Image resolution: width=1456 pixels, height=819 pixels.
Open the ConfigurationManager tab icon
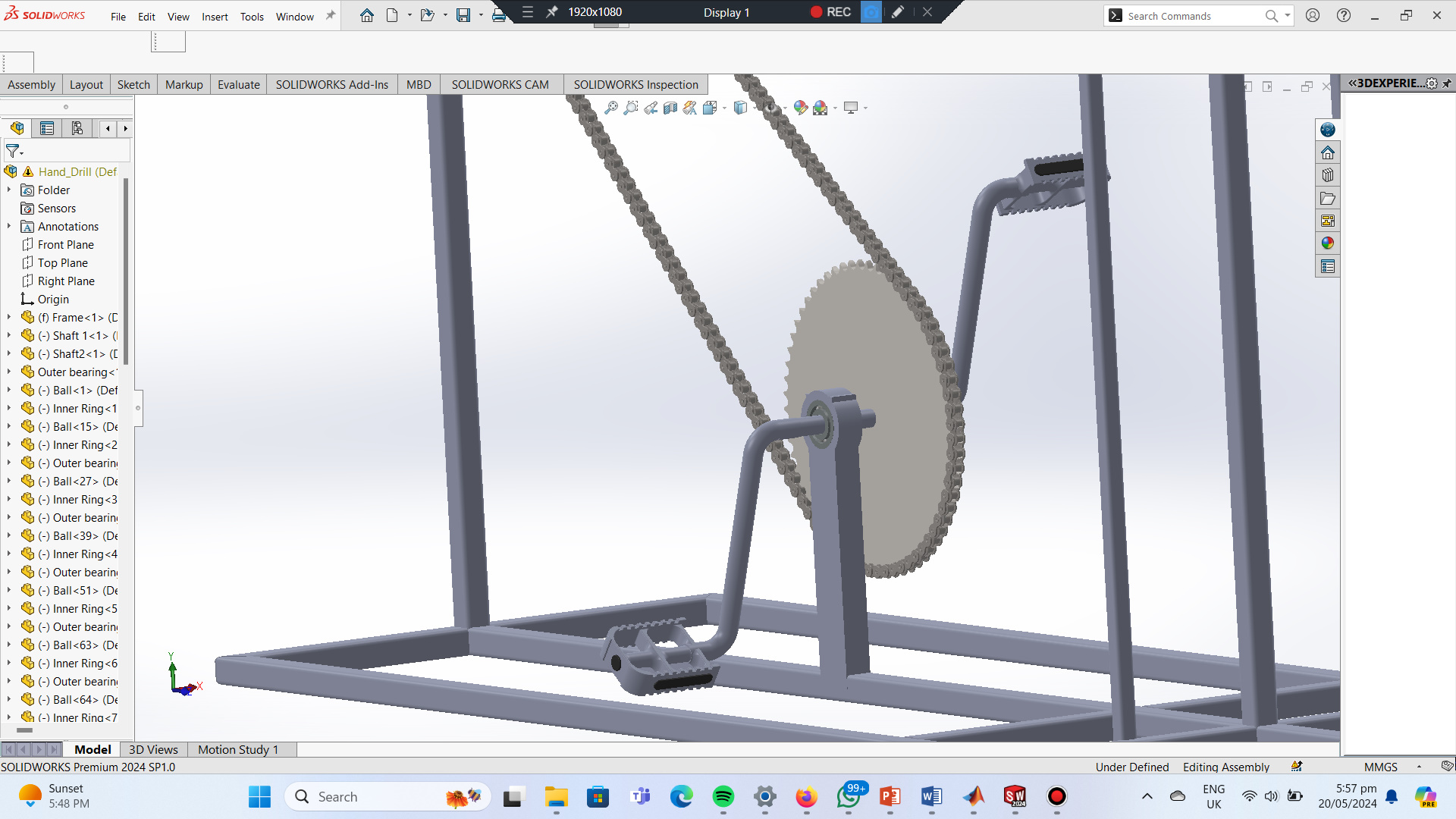tap(77, 129)
